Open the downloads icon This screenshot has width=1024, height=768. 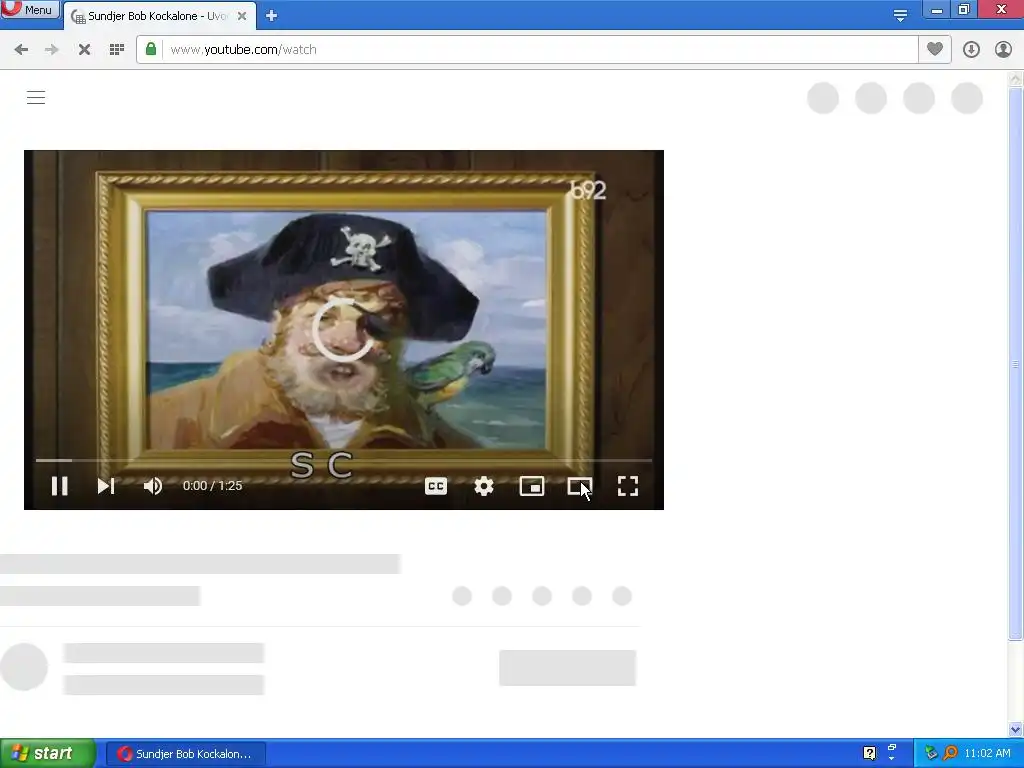tap(971, 50)
